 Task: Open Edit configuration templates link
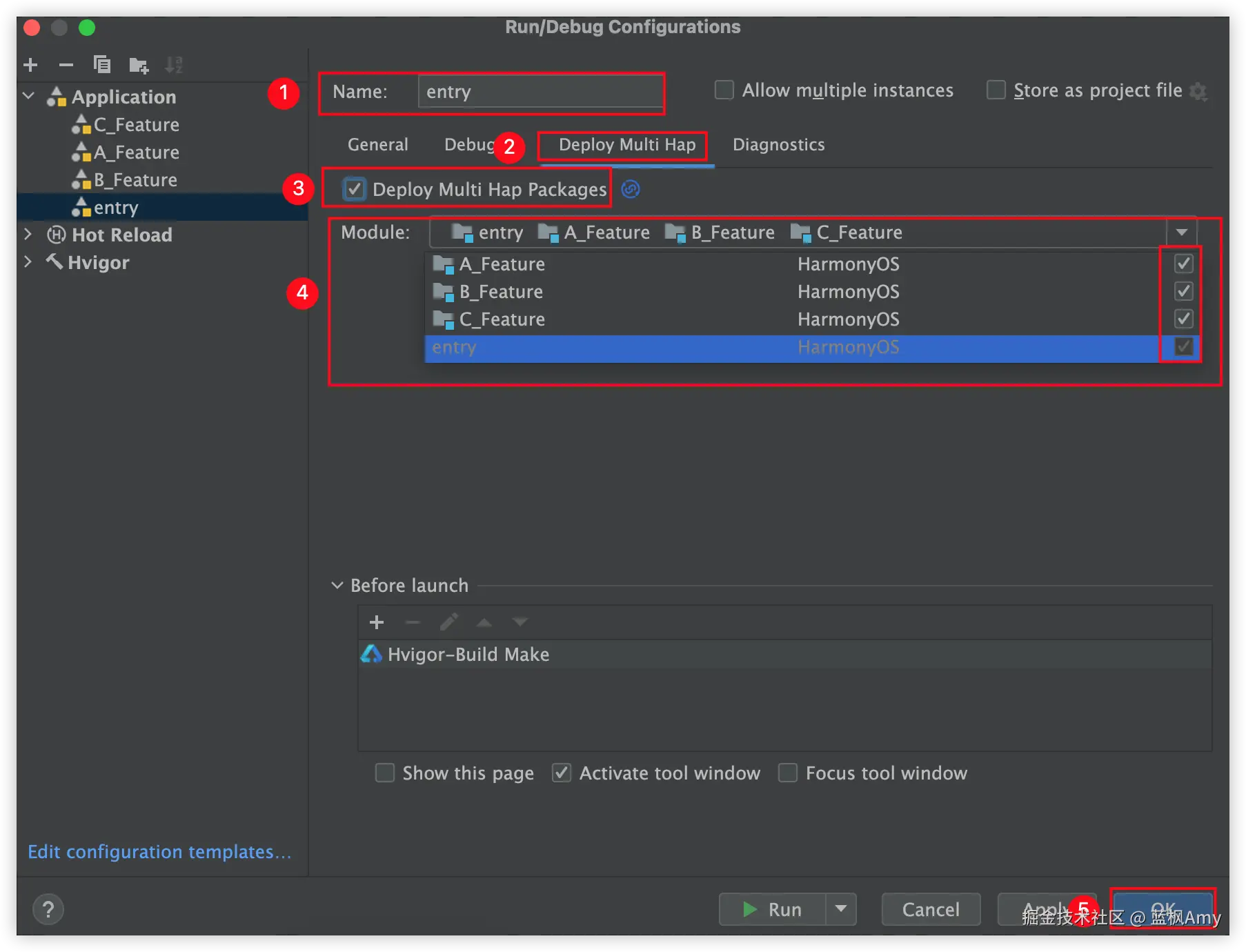[159, 852]
